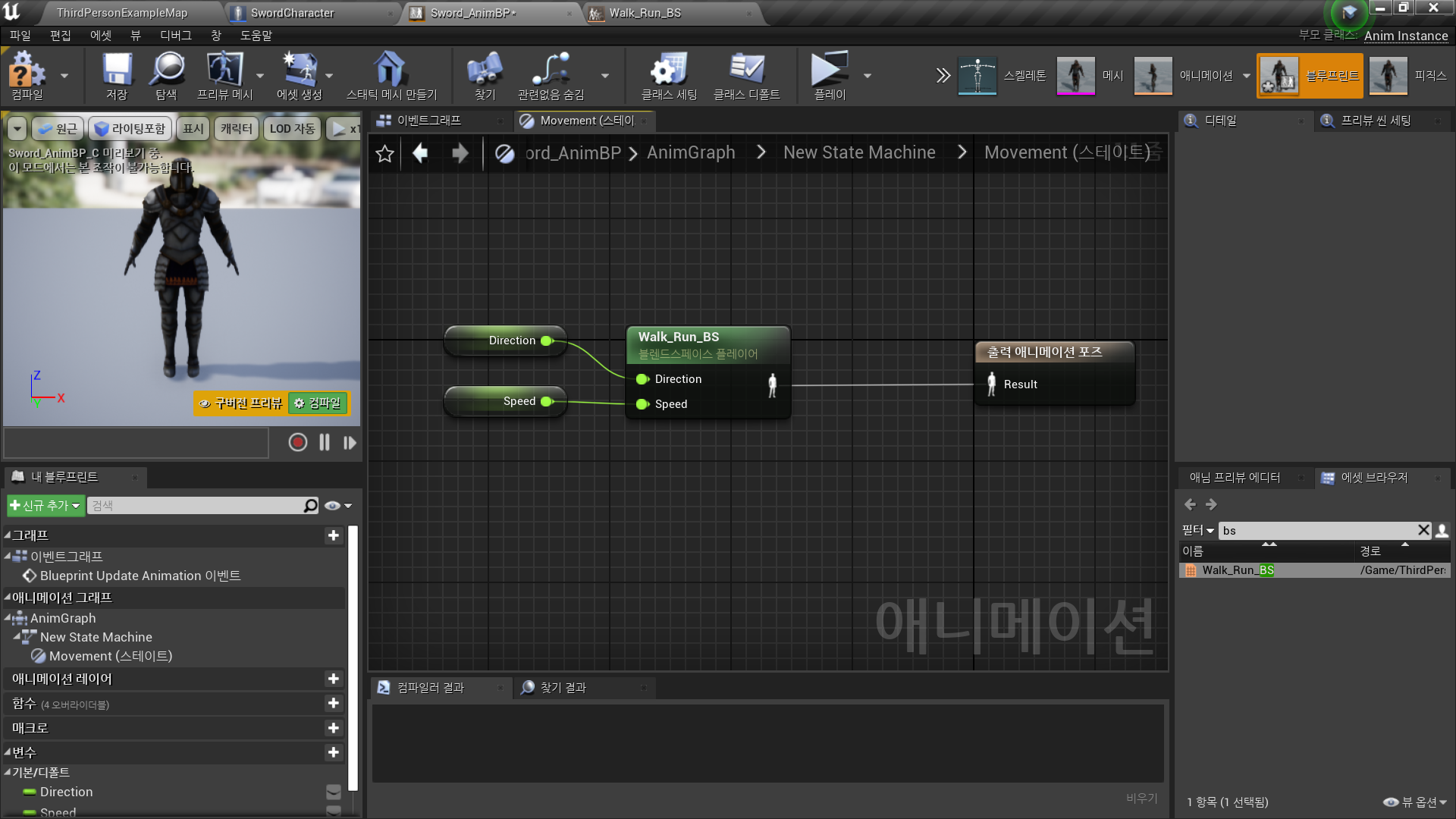Open the 창 menu
This screenshot has width=1456, height=819.
pyautogui.click(x=218, y=35)
